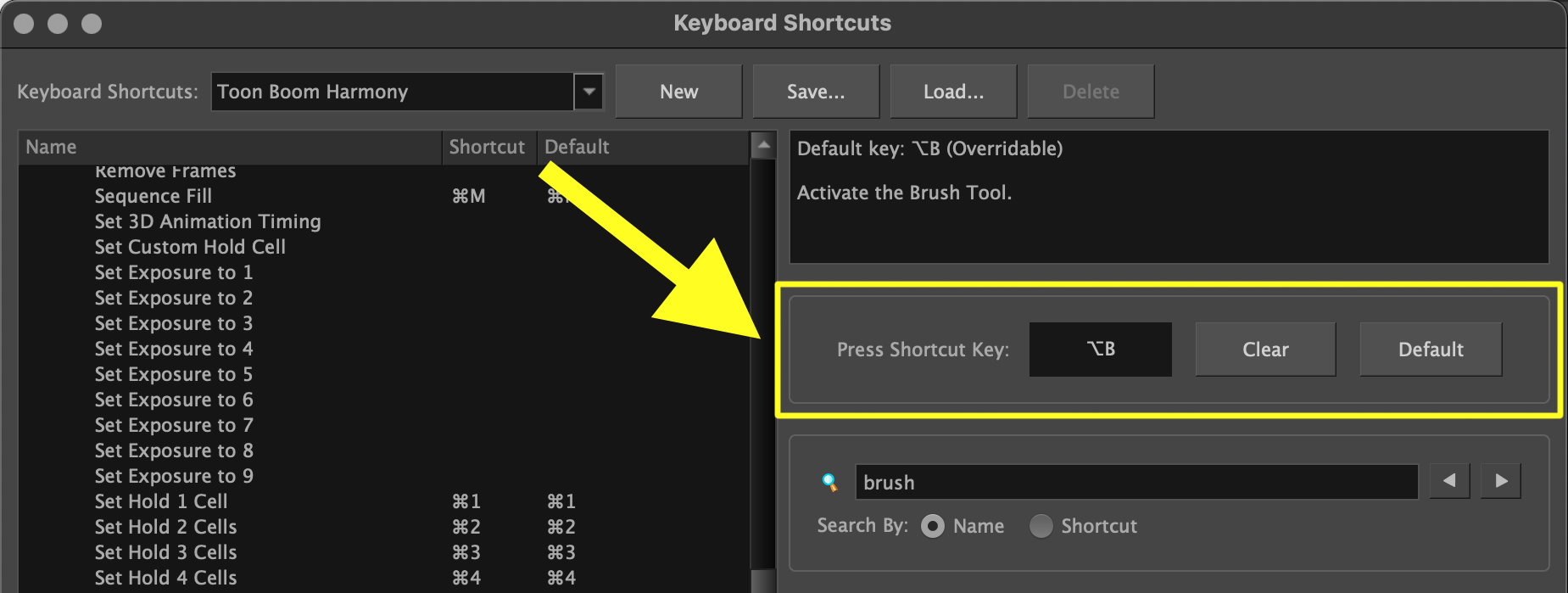
Task: Click the New button
Action: [x=679, y=92]
